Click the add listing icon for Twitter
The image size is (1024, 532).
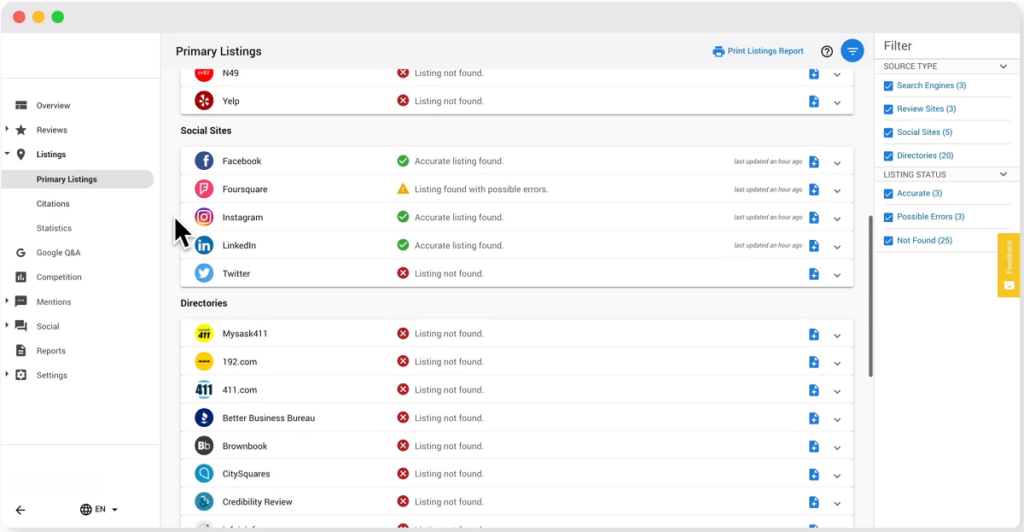[814, 274]
